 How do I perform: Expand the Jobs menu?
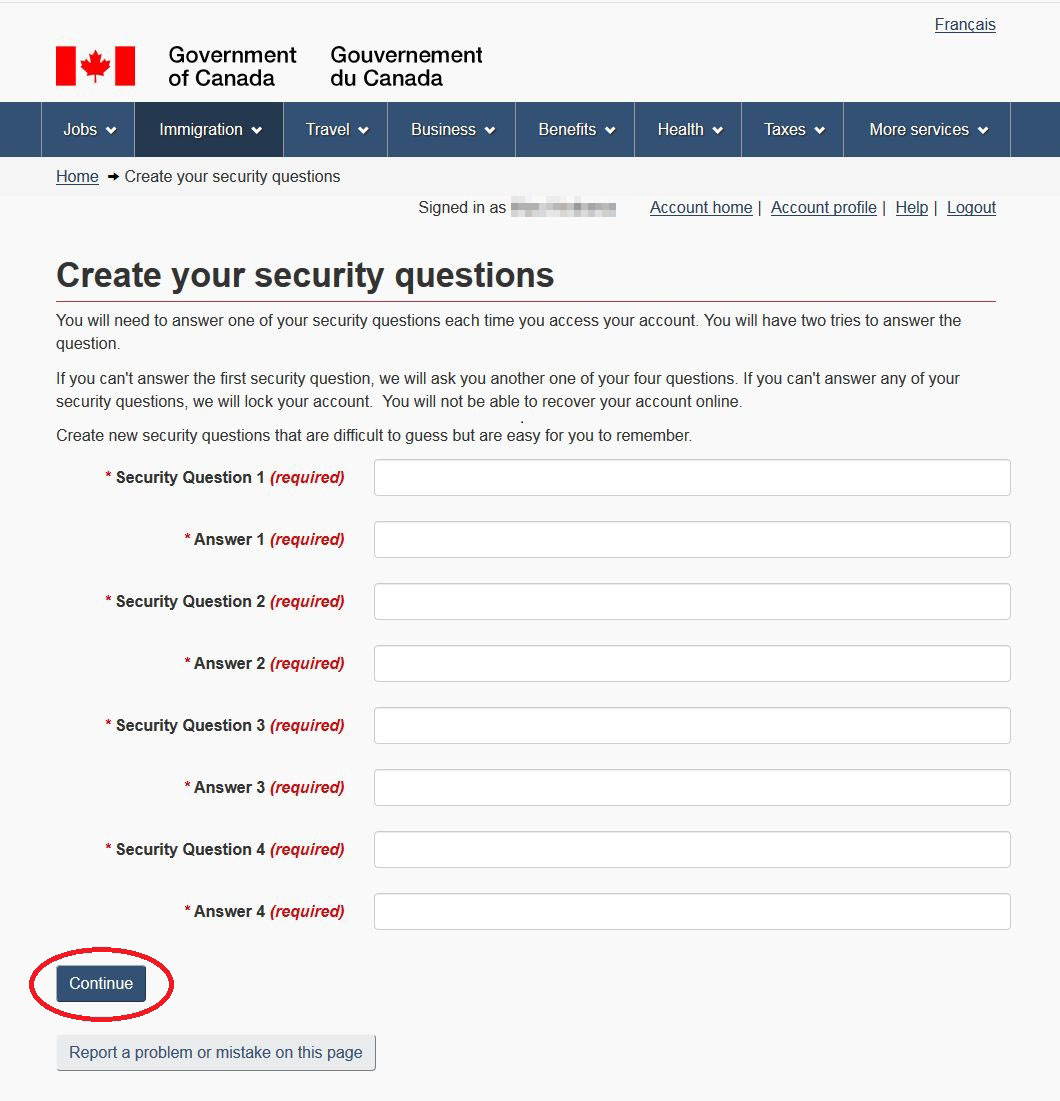(88, 130)
